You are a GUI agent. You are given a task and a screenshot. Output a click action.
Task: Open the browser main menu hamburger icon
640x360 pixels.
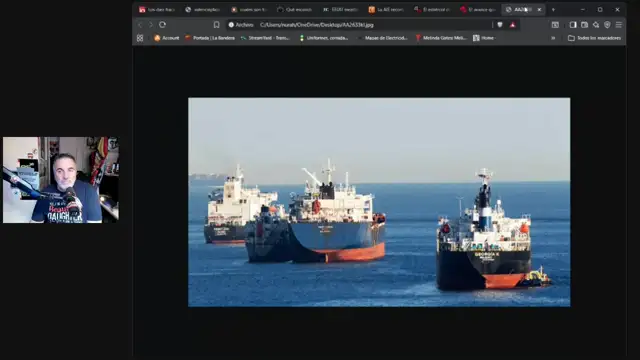[619, 25]
